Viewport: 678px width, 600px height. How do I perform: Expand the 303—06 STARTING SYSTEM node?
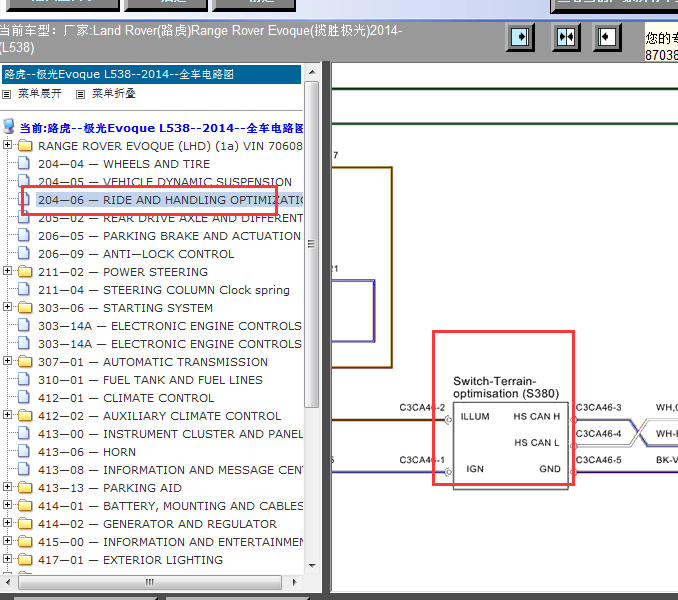point(7,306)
